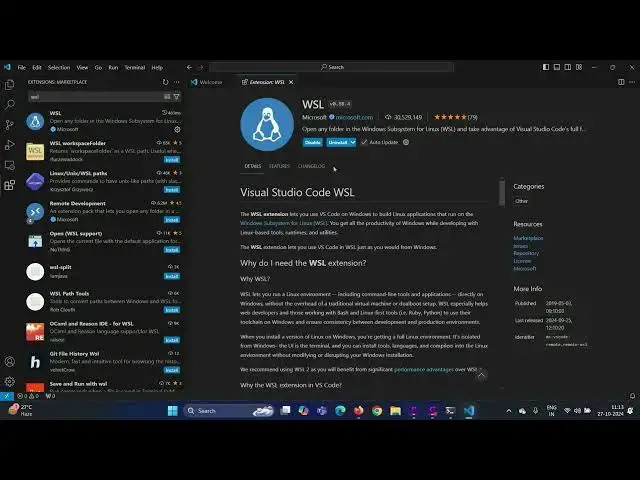This screenshot has width=640, height=480.
Task: Open the WSL extension settings gear beside Auto Update
Action: pos(406,142)
